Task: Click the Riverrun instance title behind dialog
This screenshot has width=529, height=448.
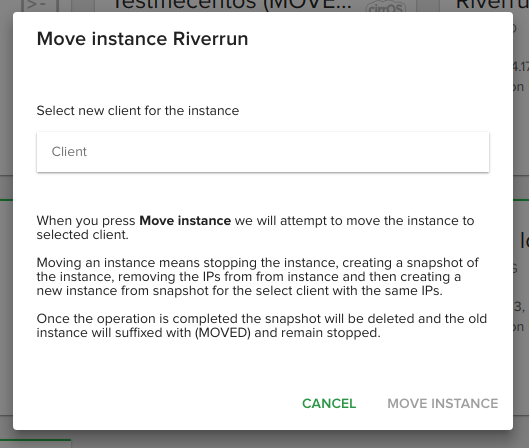Action: 492,5
